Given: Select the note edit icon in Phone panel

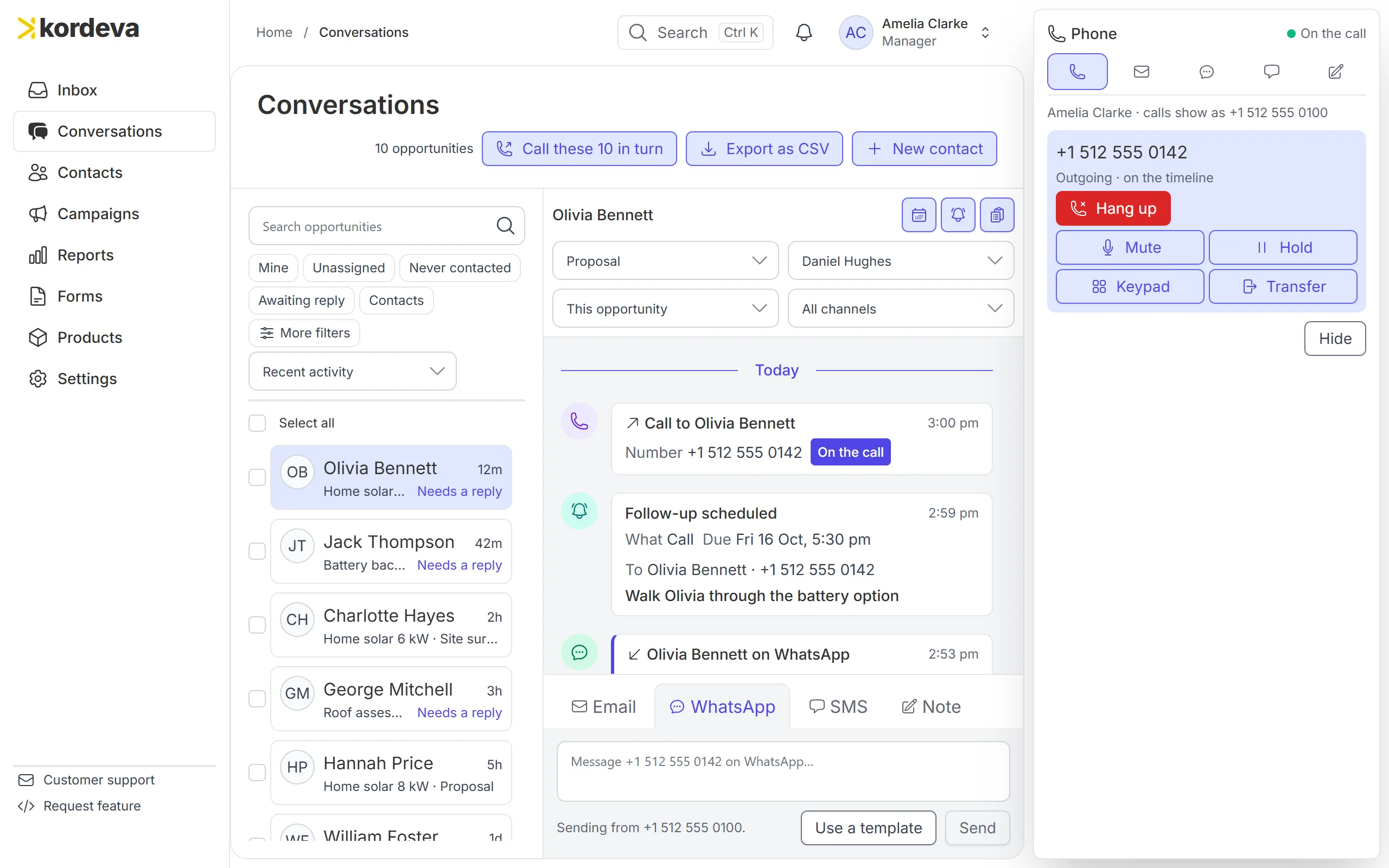Looking at the screenshot, I should [x=1336, y=72].
